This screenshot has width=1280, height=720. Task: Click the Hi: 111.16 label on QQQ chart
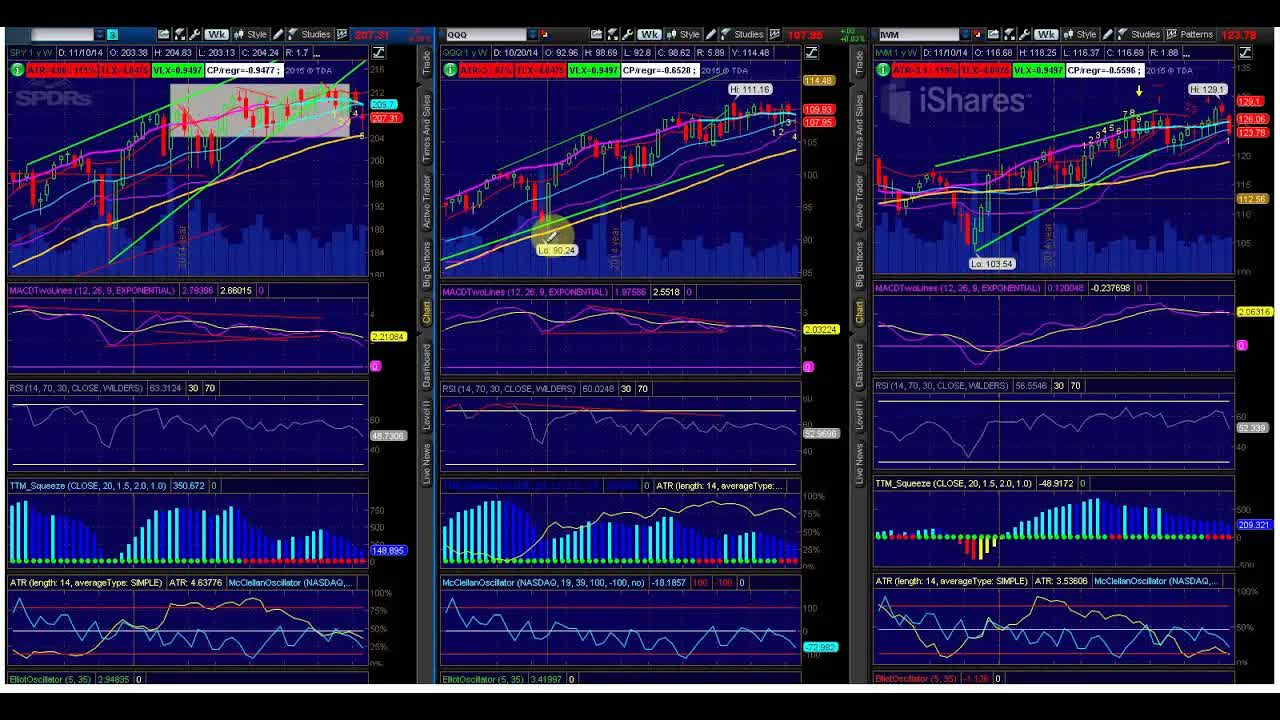click(750, 89)
